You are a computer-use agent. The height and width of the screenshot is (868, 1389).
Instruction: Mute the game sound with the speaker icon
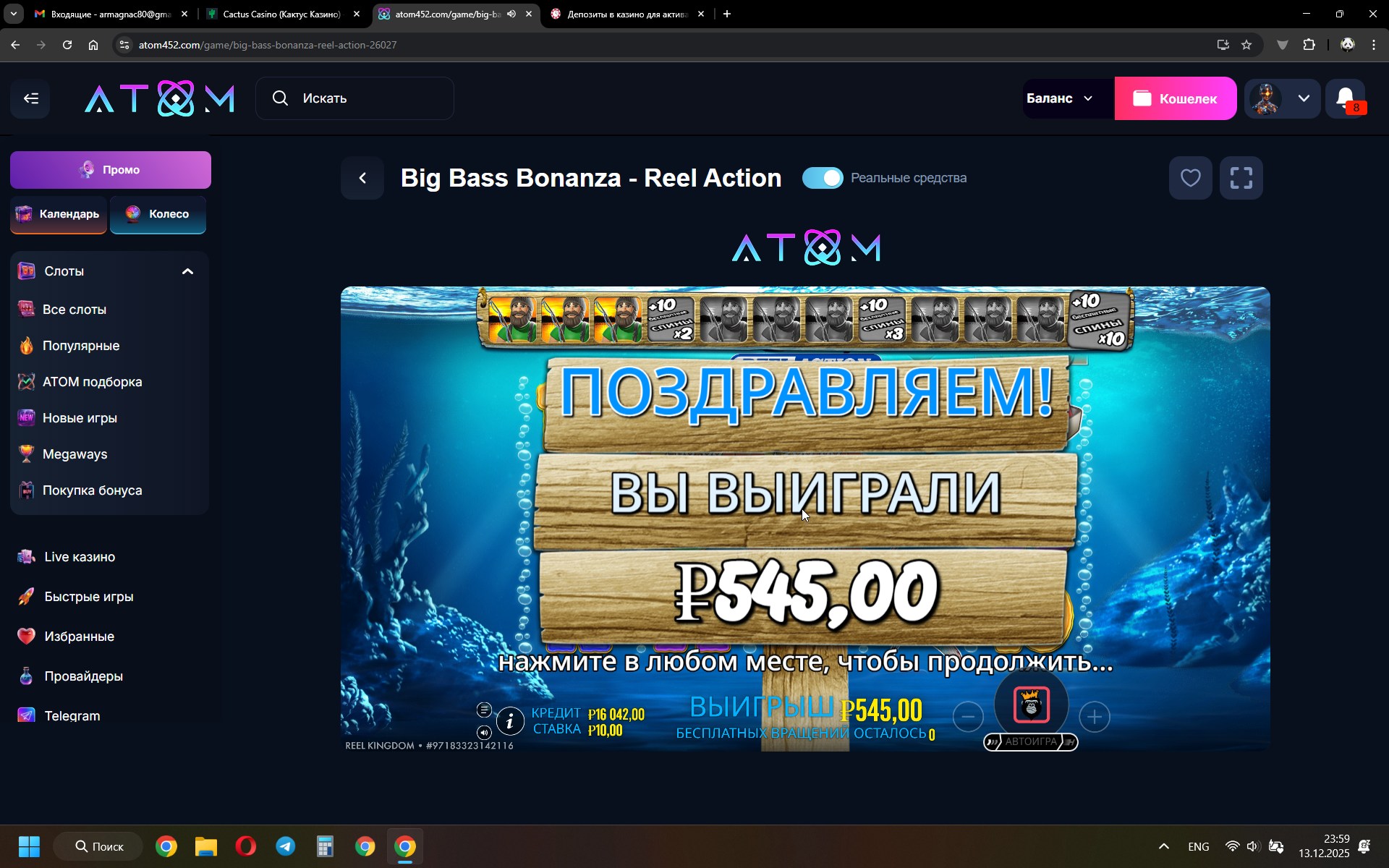tap(484, 732)
